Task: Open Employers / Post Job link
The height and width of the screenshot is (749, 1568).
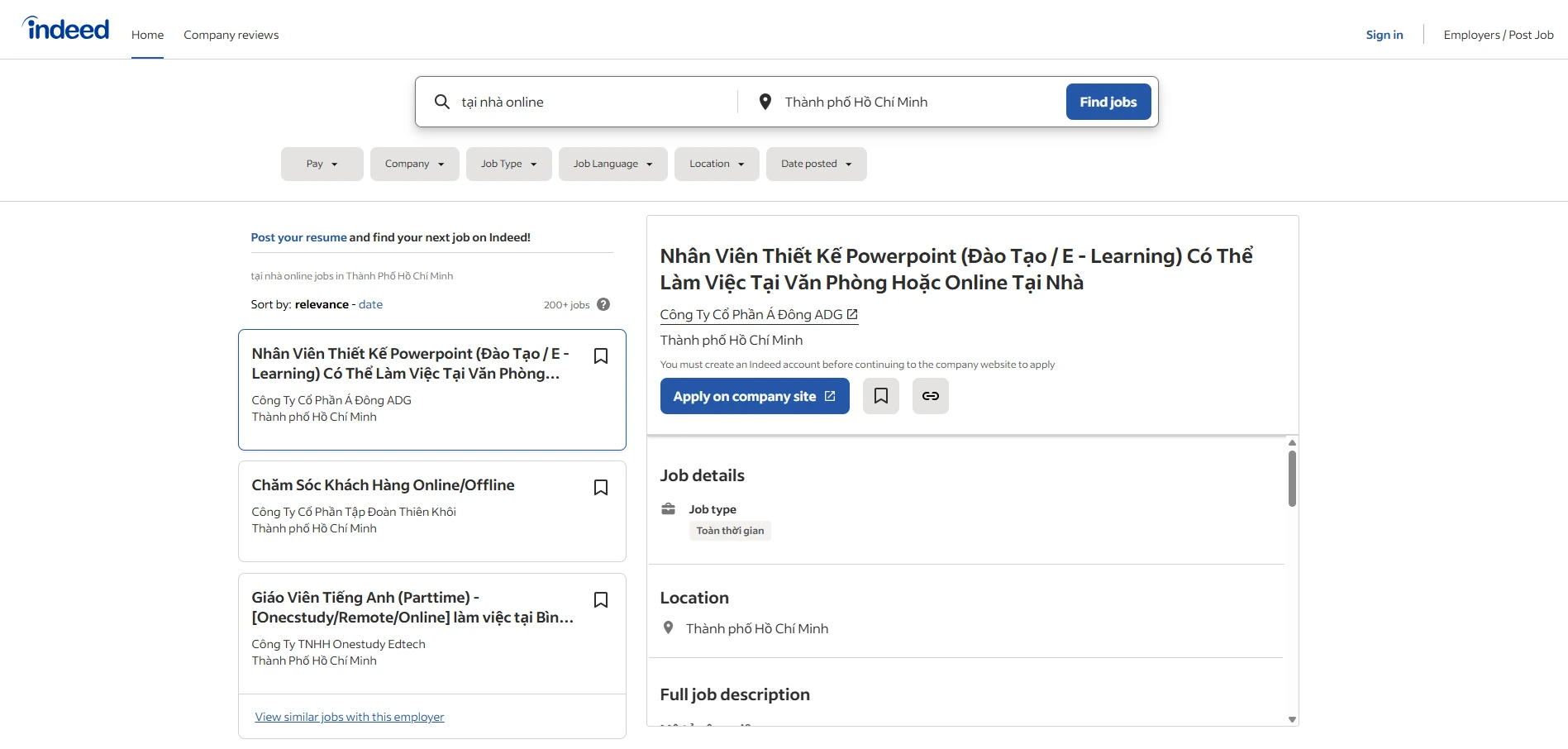Action: coord(1499,35)
